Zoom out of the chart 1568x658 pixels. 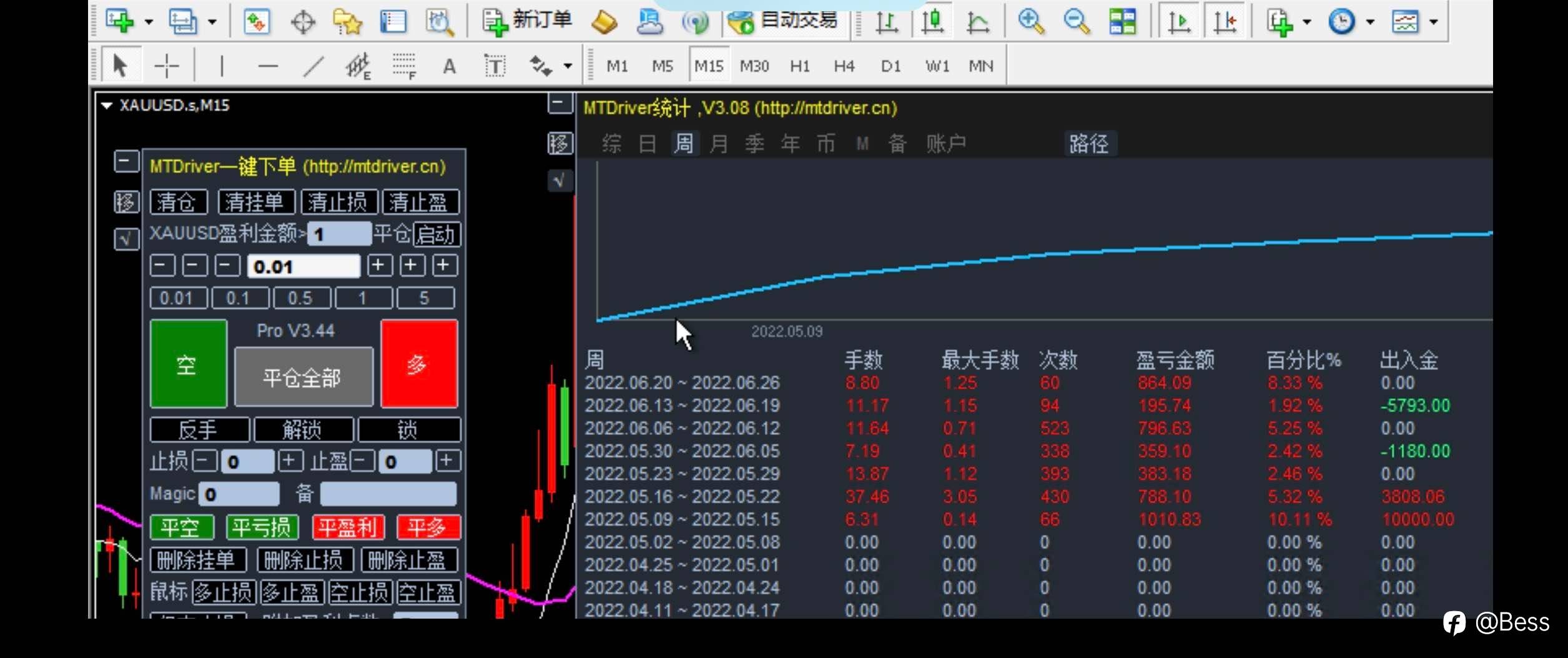pyautogui.click(x=1077, y=22)
